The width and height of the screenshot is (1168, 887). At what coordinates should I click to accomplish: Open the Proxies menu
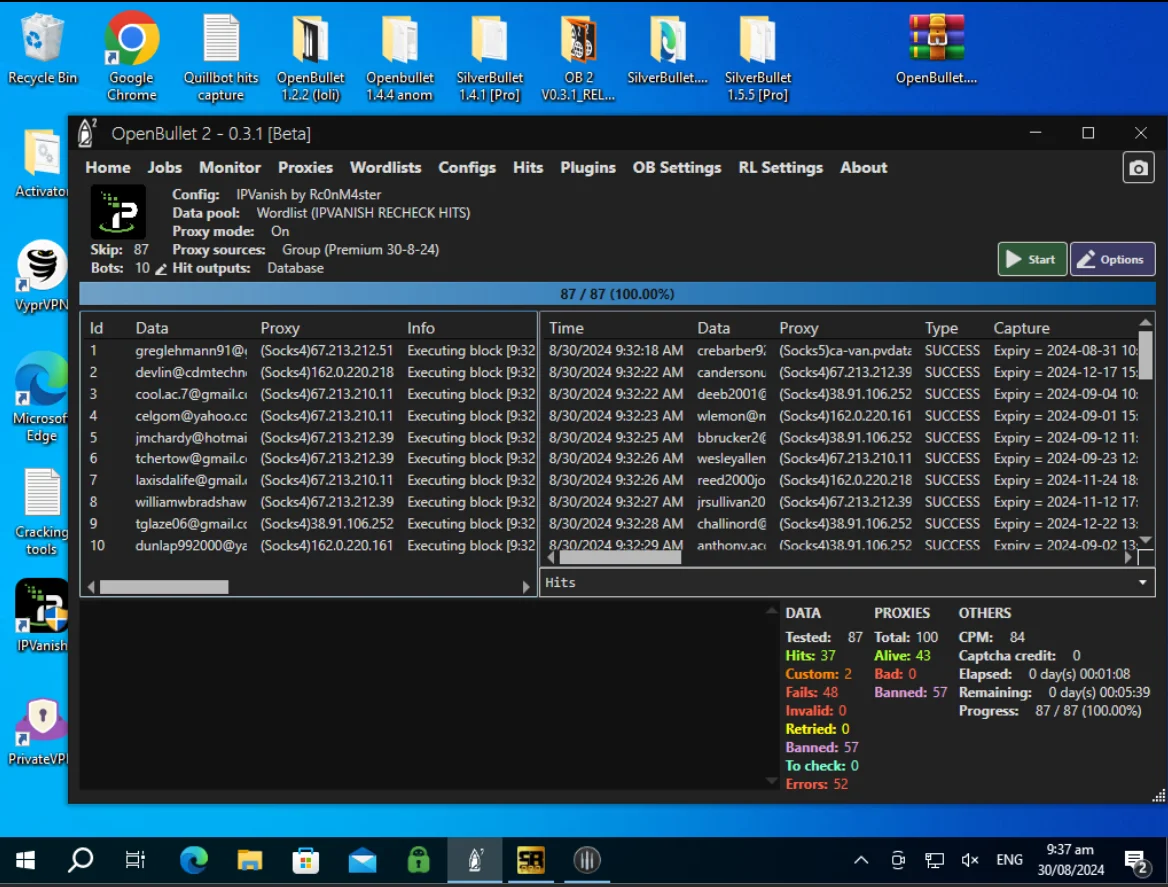point(305,168)
